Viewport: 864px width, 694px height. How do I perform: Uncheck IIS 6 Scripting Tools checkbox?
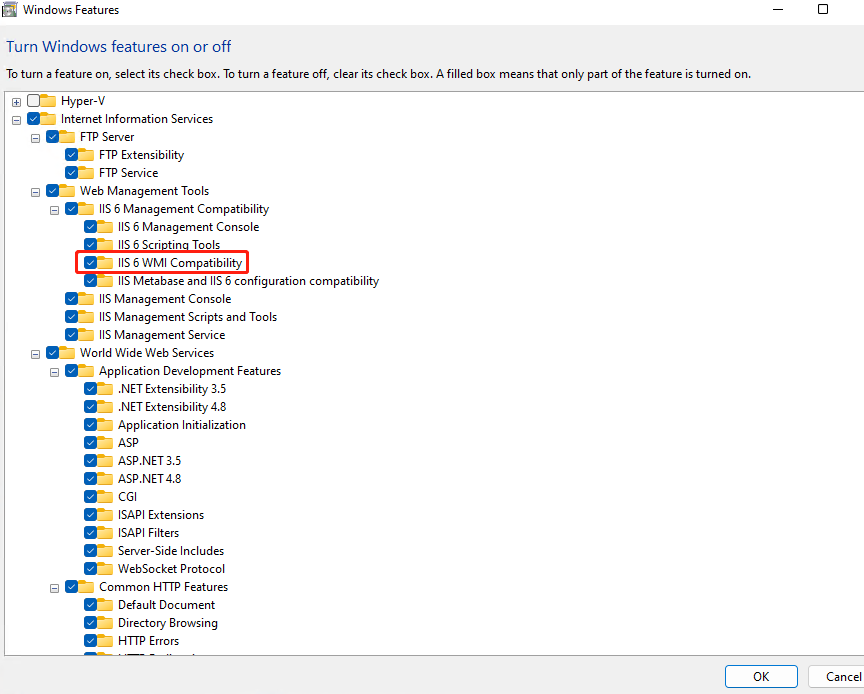(x=91, y=244)
